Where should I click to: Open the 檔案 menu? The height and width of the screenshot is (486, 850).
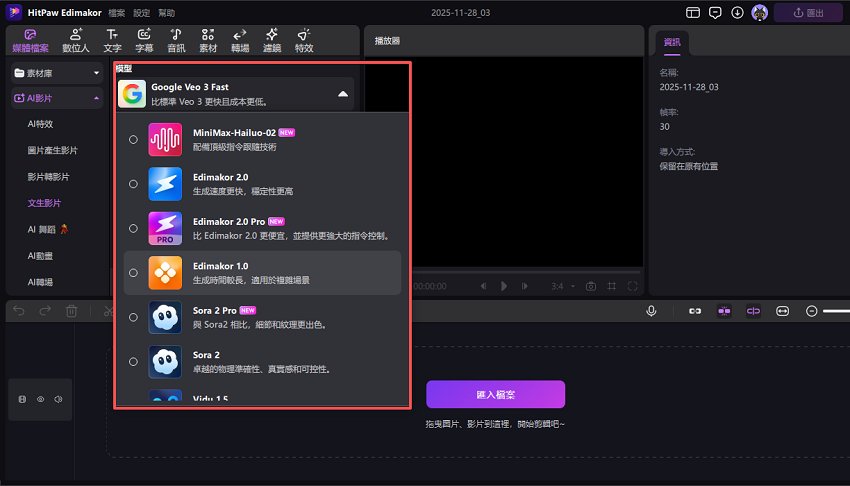tap(117, 13)
